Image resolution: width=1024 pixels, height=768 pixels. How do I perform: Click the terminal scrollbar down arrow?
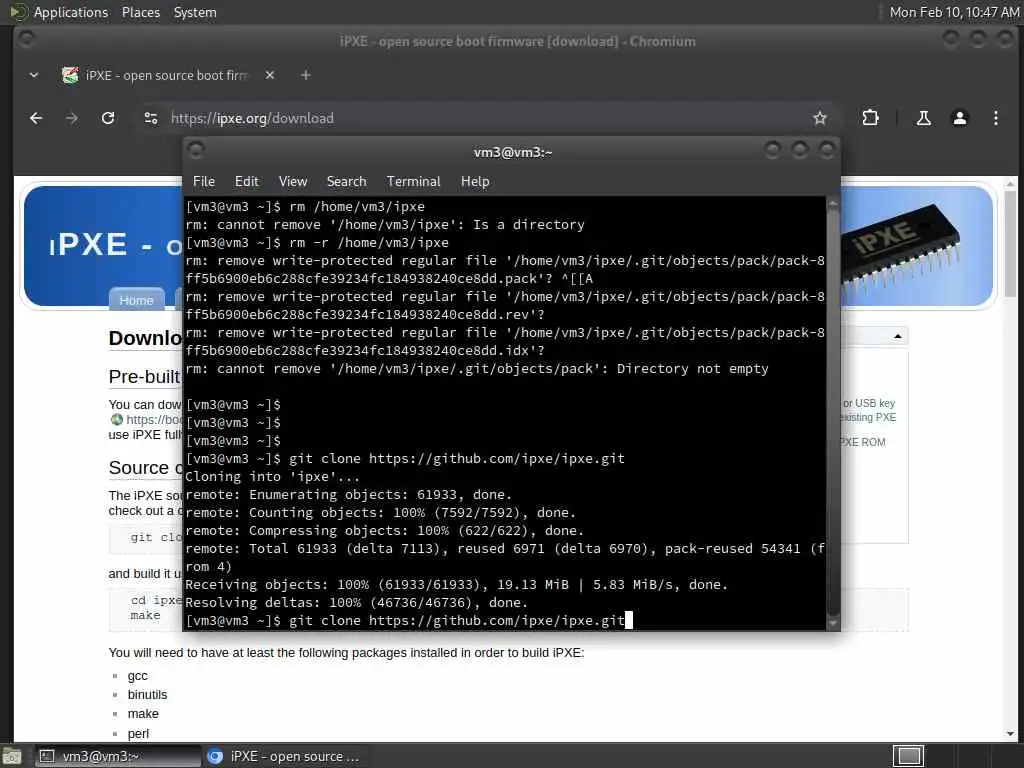pos(833,623)
